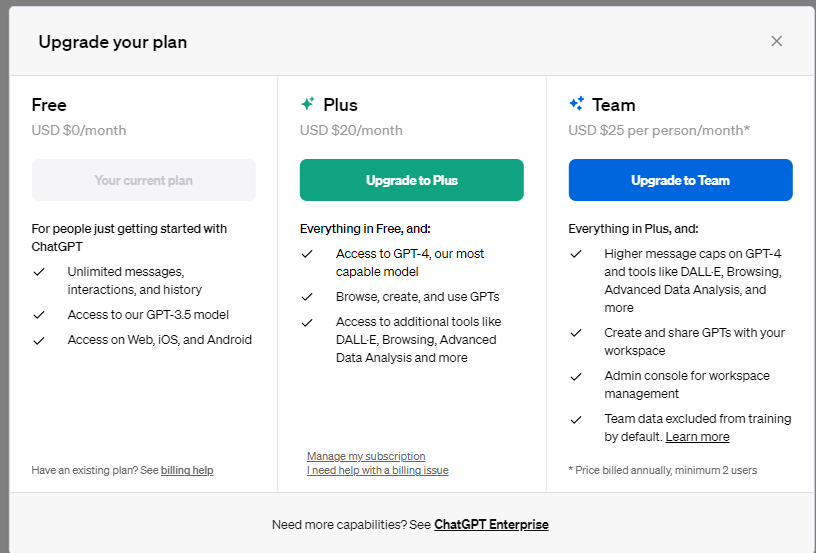Click the Plus plan sparkle icon
The image size is (816, 553).
click(x=308, y=104)
